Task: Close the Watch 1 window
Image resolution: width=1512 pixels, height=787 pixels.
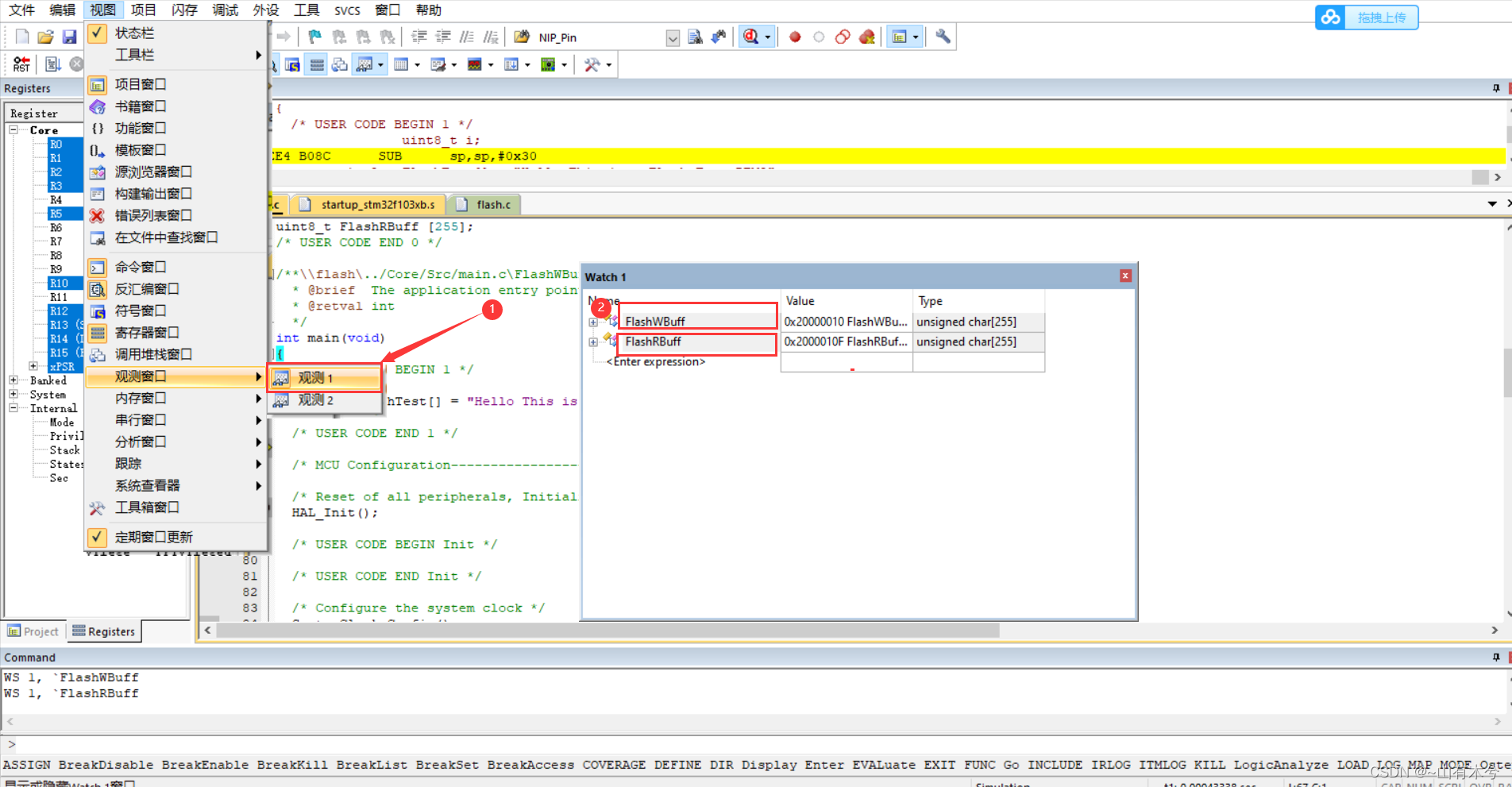Action: 1125,276
